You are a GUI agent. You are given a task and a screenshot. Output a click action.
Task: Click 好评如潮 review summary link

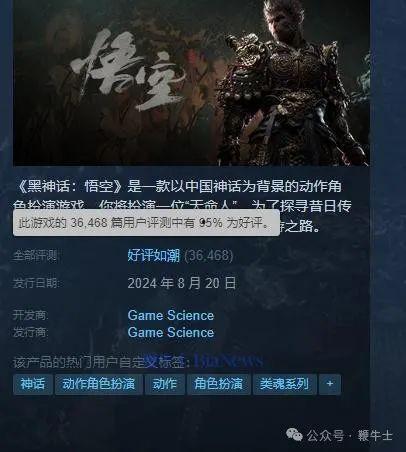coord(154,256)
